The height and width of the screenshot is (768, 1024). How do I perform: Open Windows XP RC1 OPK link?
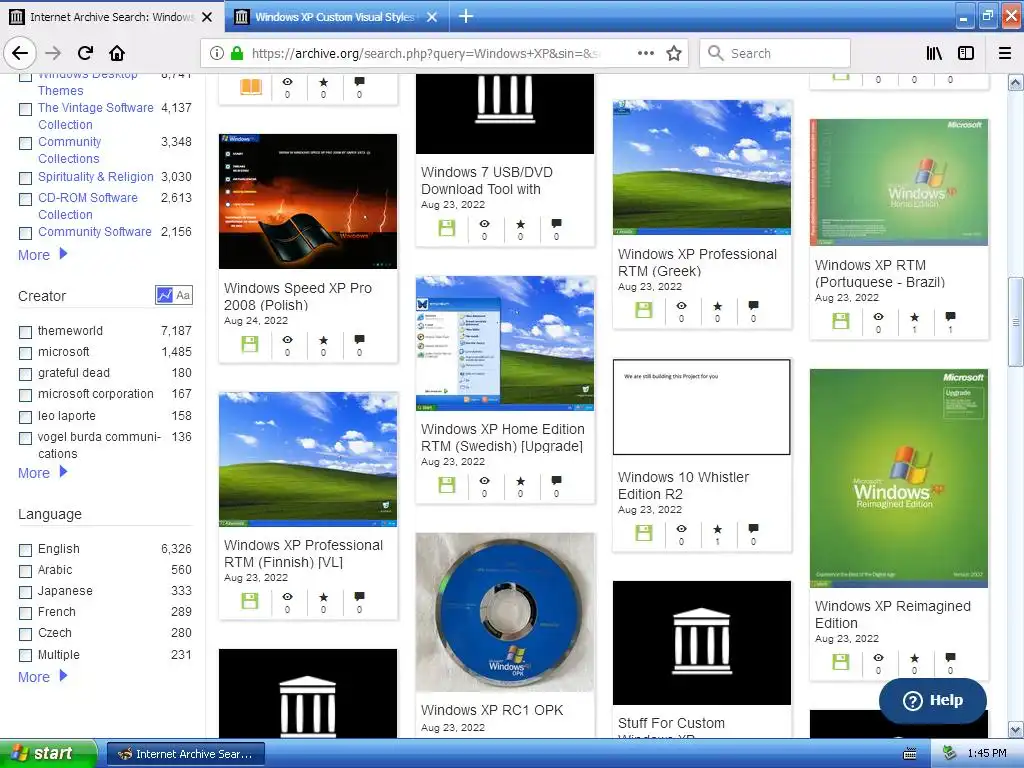coord(492,710)
